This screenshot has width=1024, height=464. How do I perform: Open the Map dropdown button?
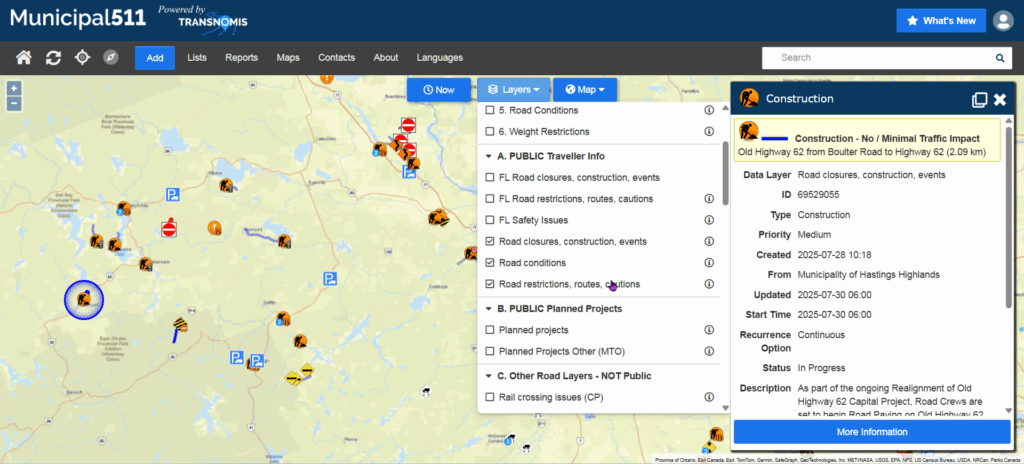pyautogui.click(x=585, y=90)
